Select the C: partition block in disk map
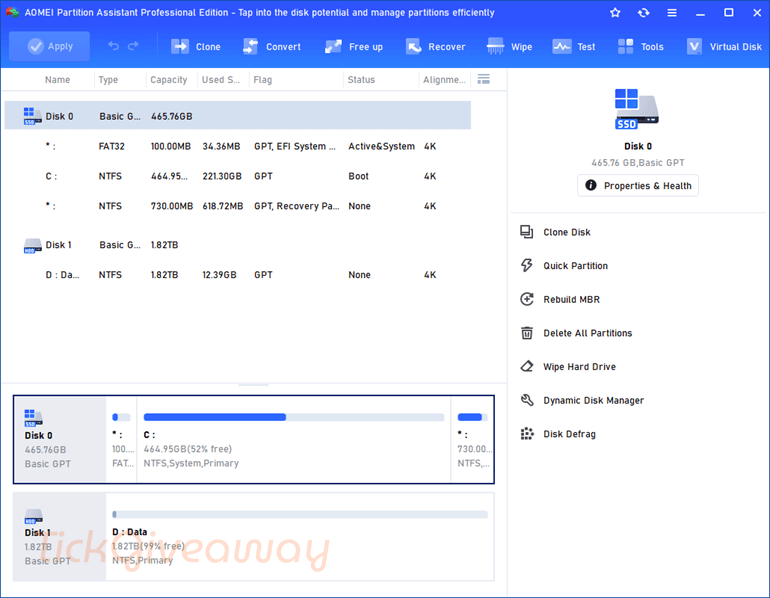Viewport: 770px width, 598px height. click(294, 439)
